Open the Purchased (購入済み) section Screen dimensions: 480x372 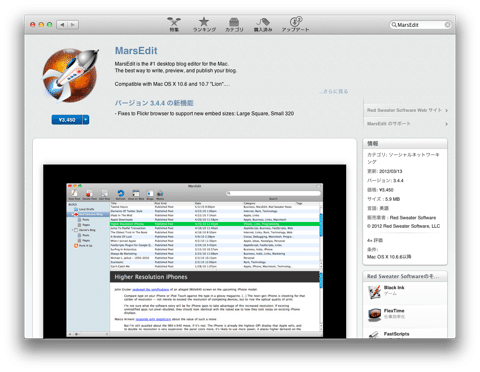(263, 25)
